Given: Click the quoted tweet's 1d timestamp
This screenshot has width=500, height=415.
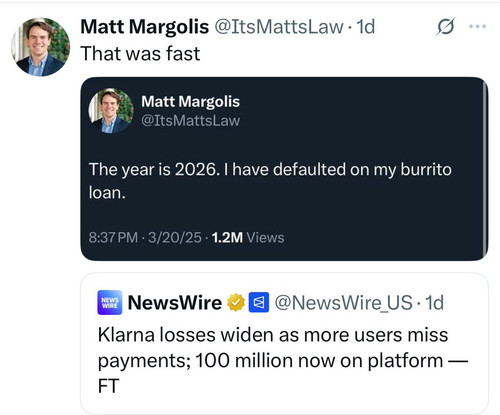Looking at the screenshot, I should click(x=435, y=303).
